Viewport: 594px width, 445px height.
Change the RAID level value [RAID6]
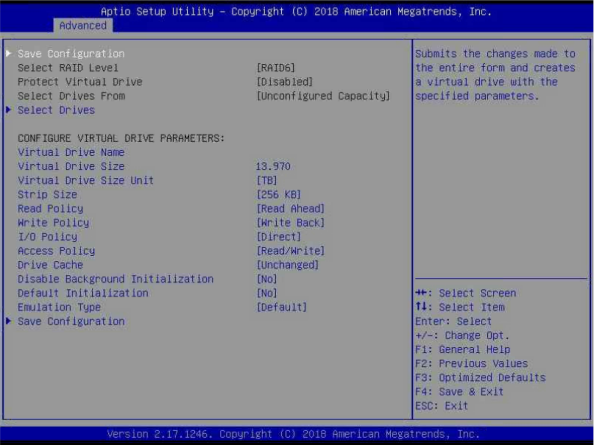click(x=276, y=68)
